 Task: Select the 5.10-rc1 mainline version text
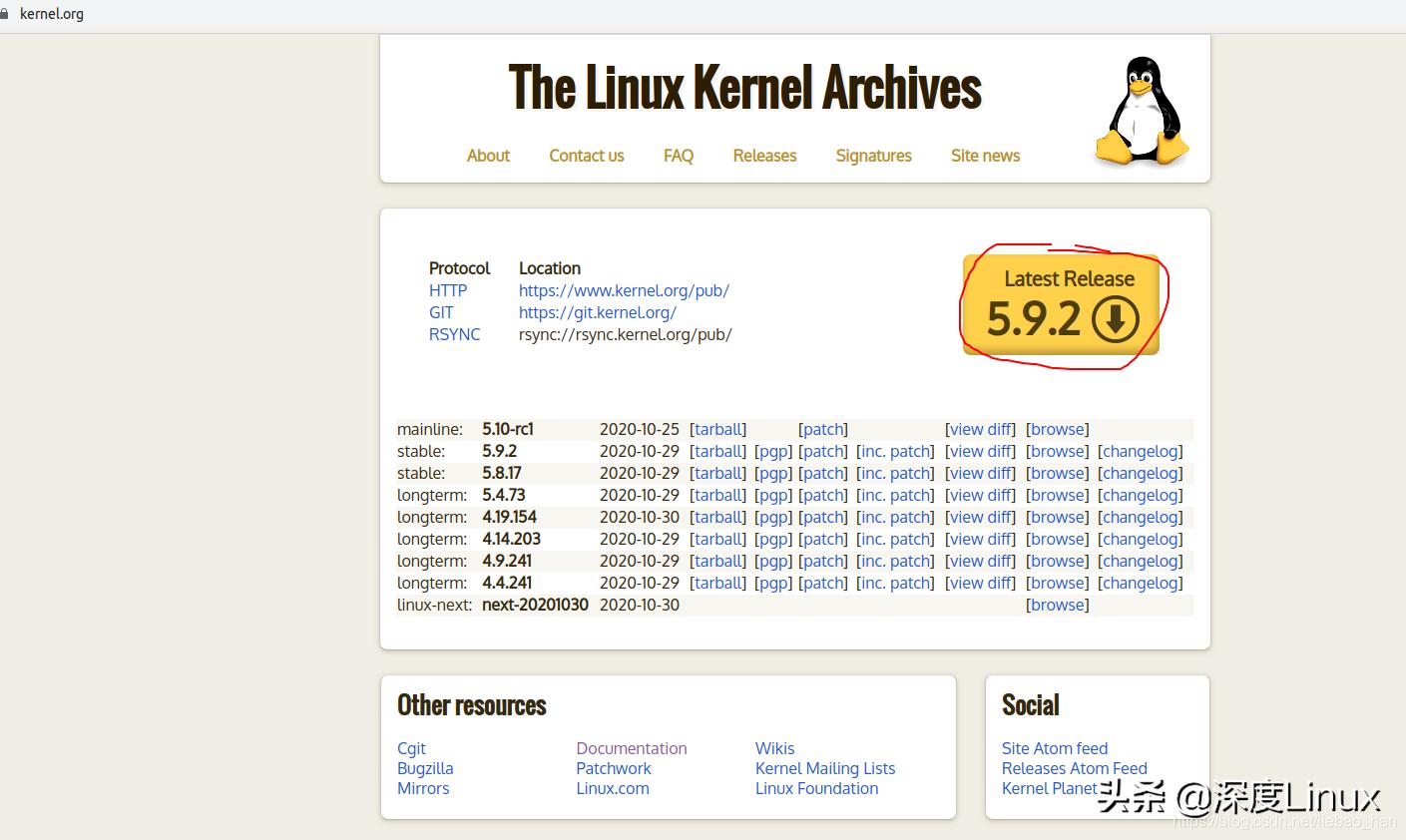click(x=508, y=429)
